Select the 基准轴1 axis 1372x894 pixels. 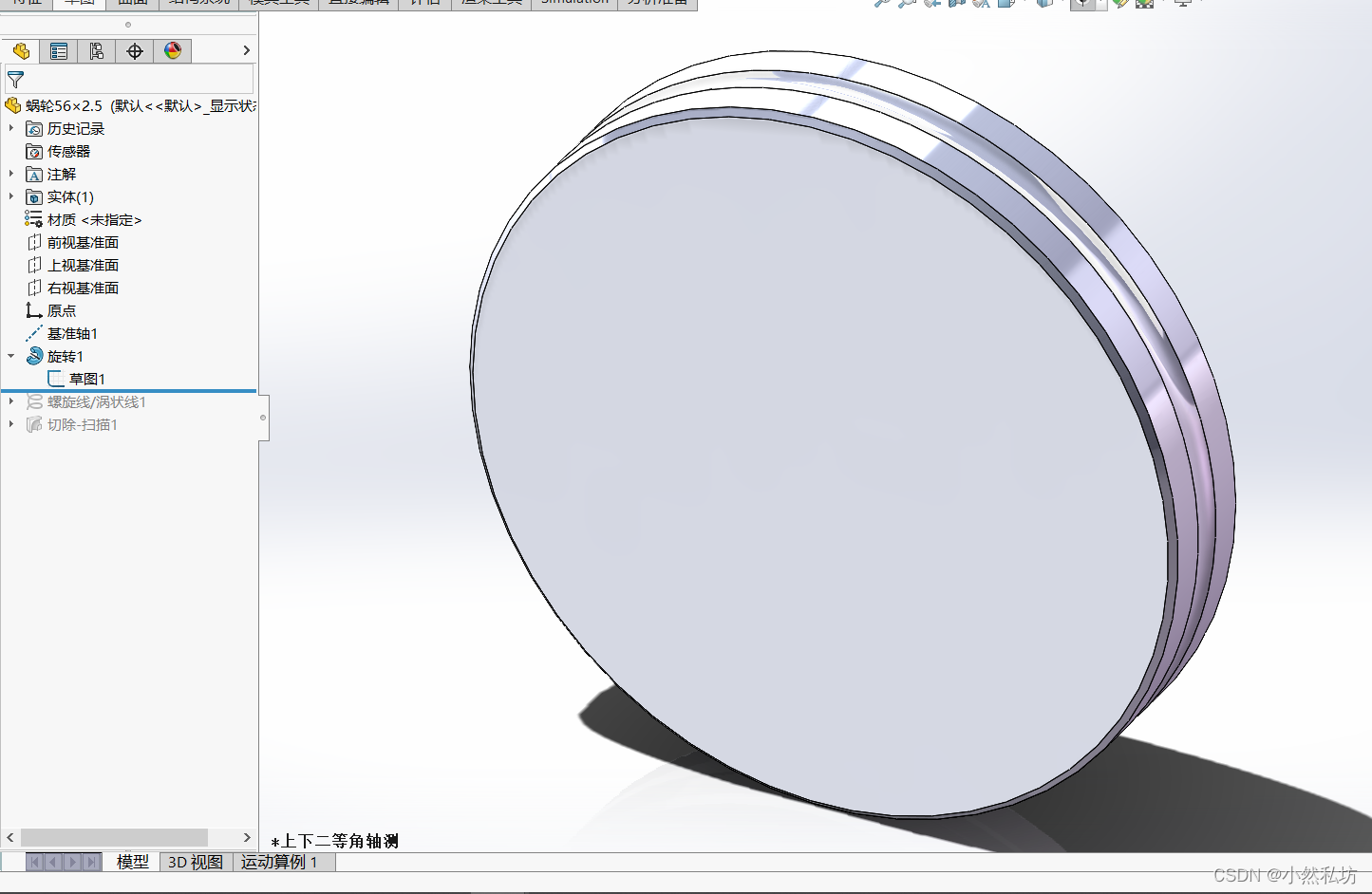click(x=72, y=334)
